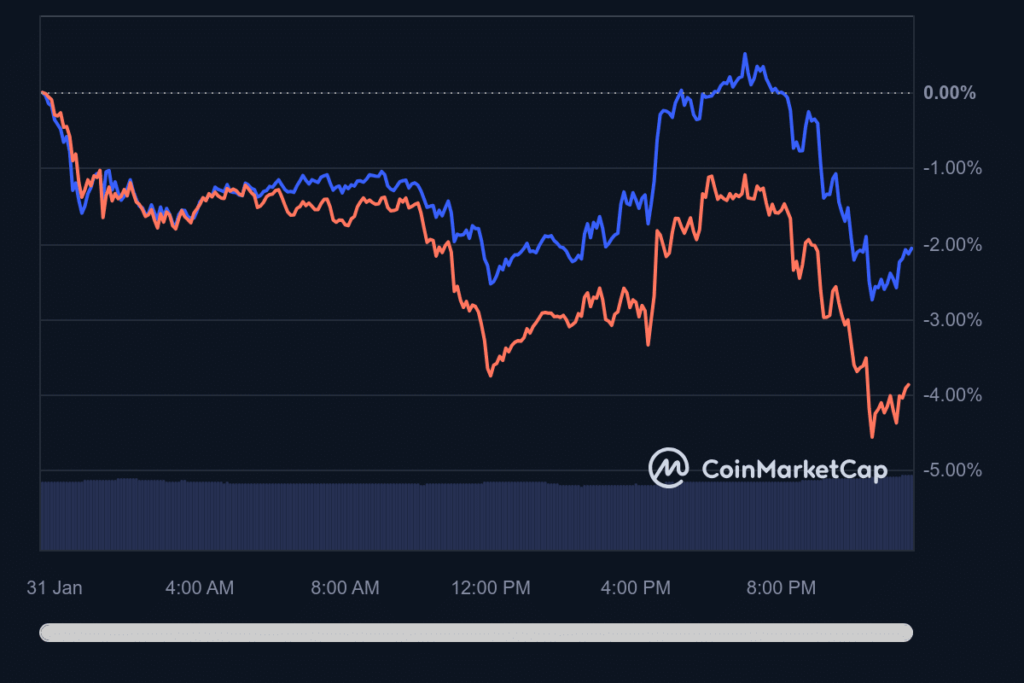Click the 31 Jan date label
Screen dimensions: 1024x683
point(54,588)
